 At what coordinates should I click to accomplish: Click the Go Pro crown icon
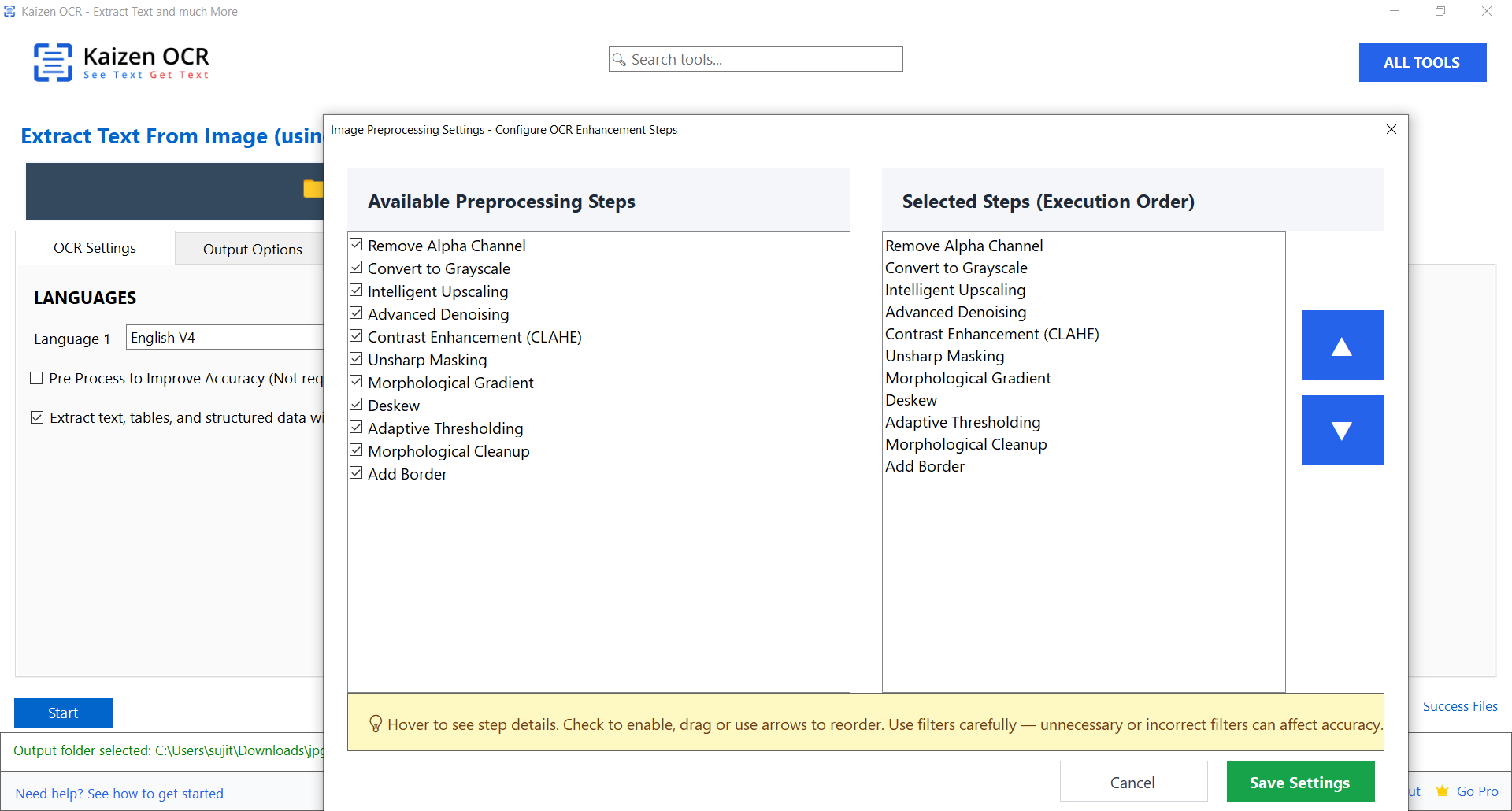pyautogui.click(x=1442, y=791)
